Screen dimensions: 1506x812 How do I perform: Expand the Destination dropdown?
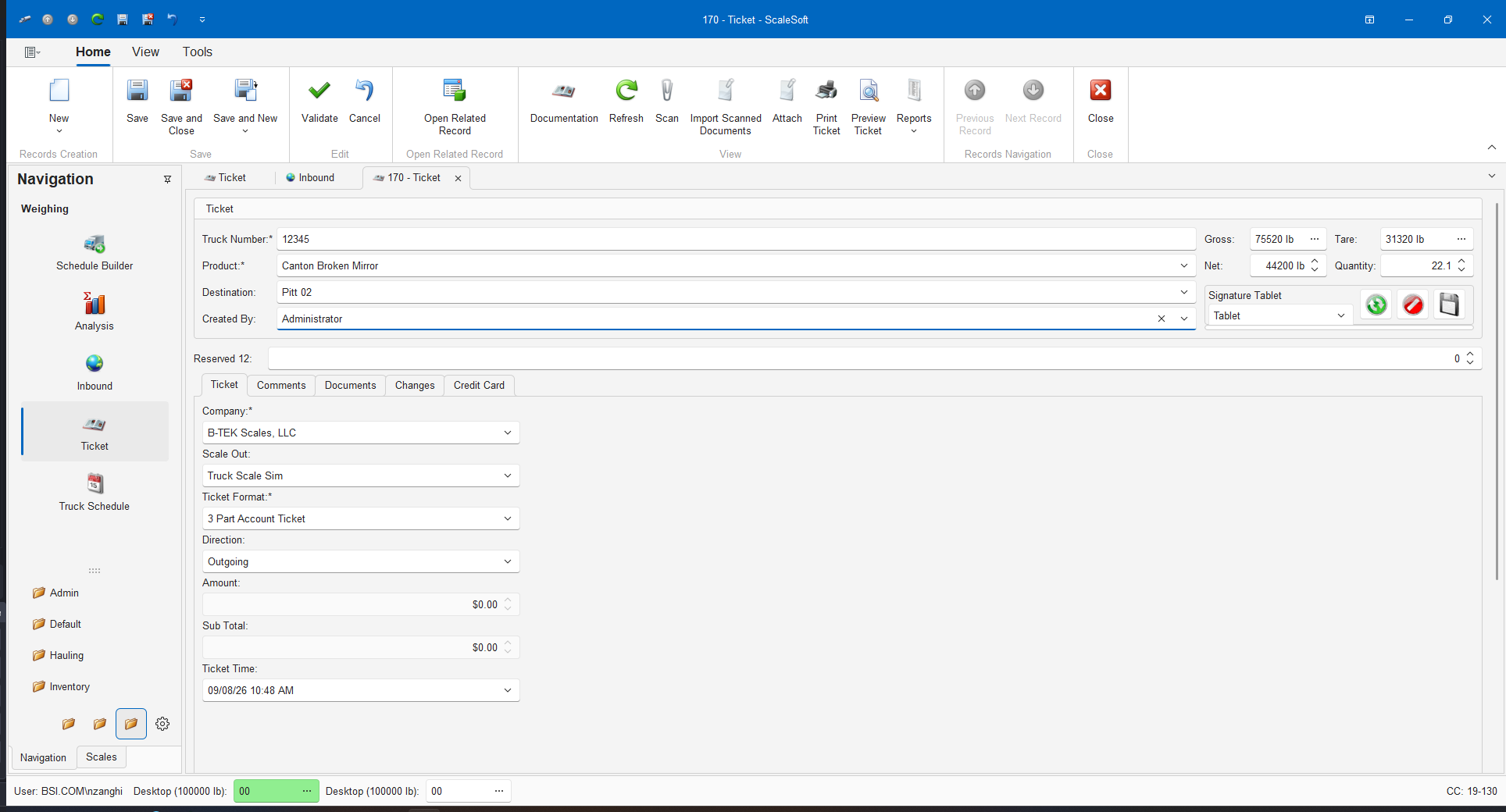(1184, 293)
